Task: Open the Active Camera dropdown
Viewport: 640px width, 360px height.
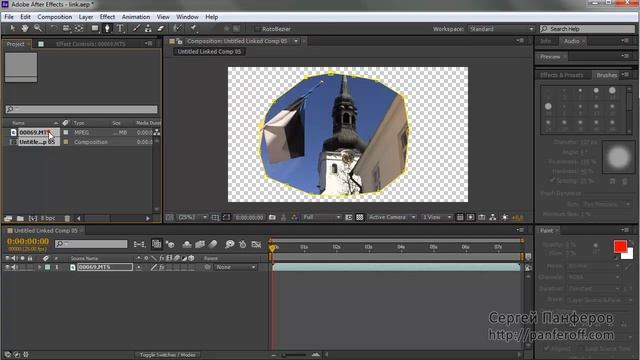Action: (x=392, y=218)
